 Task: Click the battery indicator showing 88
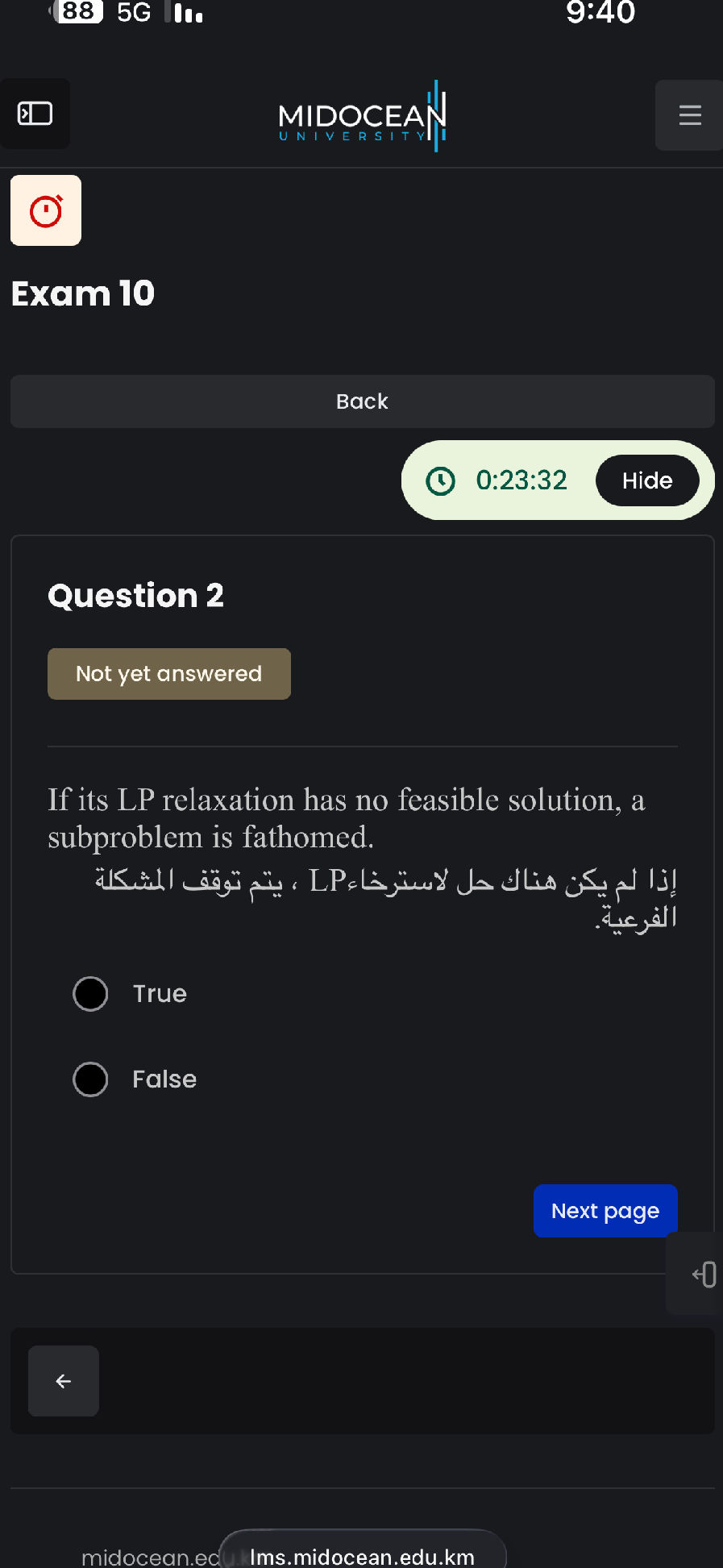tap(76, 13)
